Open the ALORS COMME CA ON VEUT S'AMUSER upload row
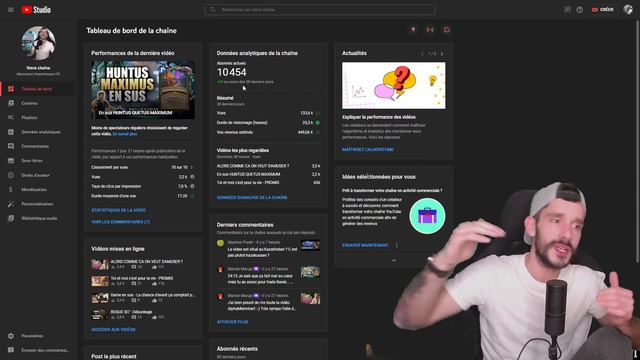The width and height of the screenshot is (640, 360). [x=143, y=264]
